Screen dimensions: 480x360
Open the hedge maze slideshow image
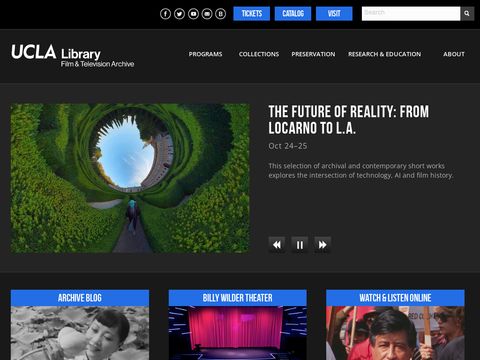click(130, 178)
